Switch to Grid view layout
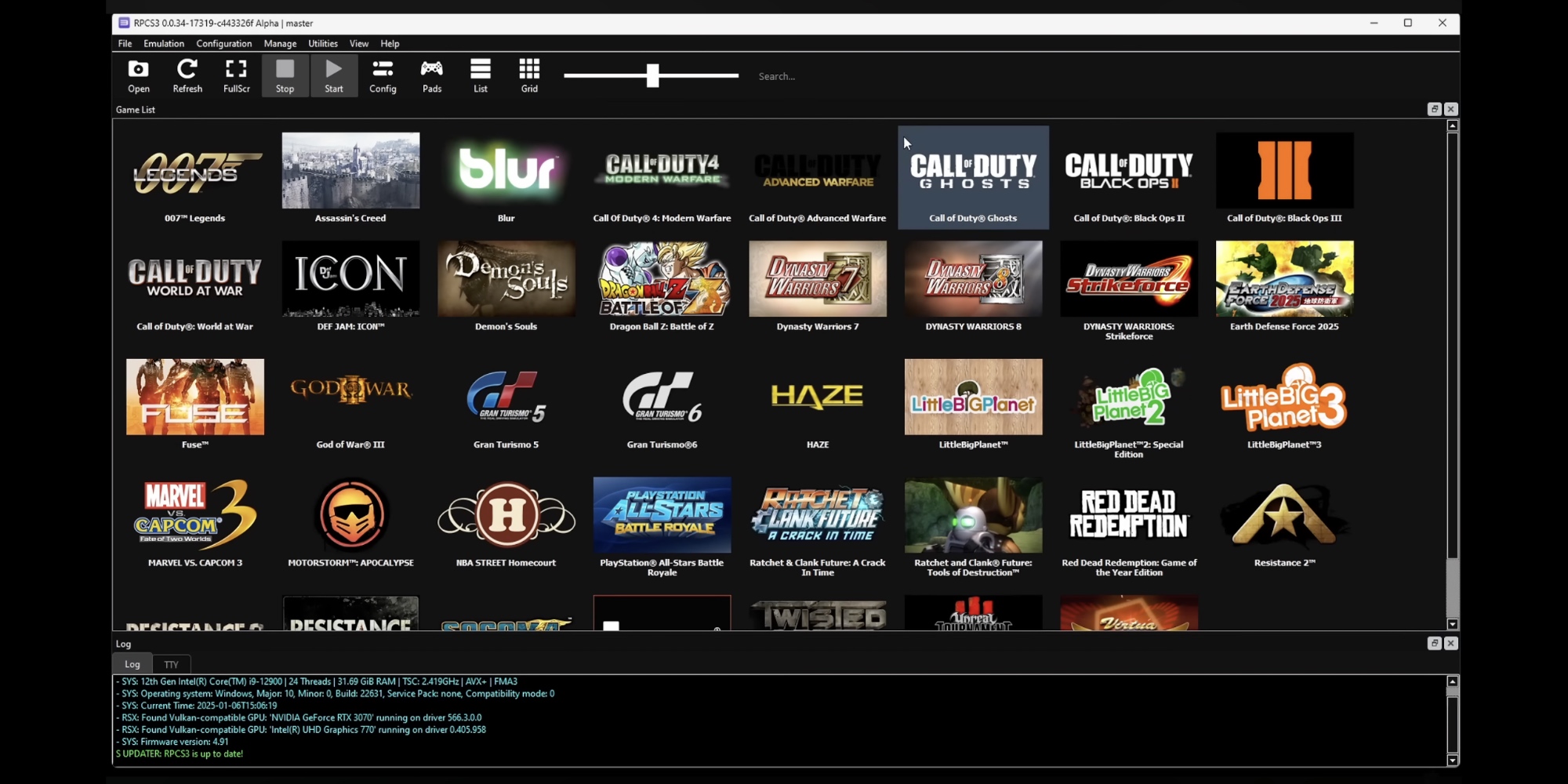Screen dimensions: 1568x784 pos(529,76)
